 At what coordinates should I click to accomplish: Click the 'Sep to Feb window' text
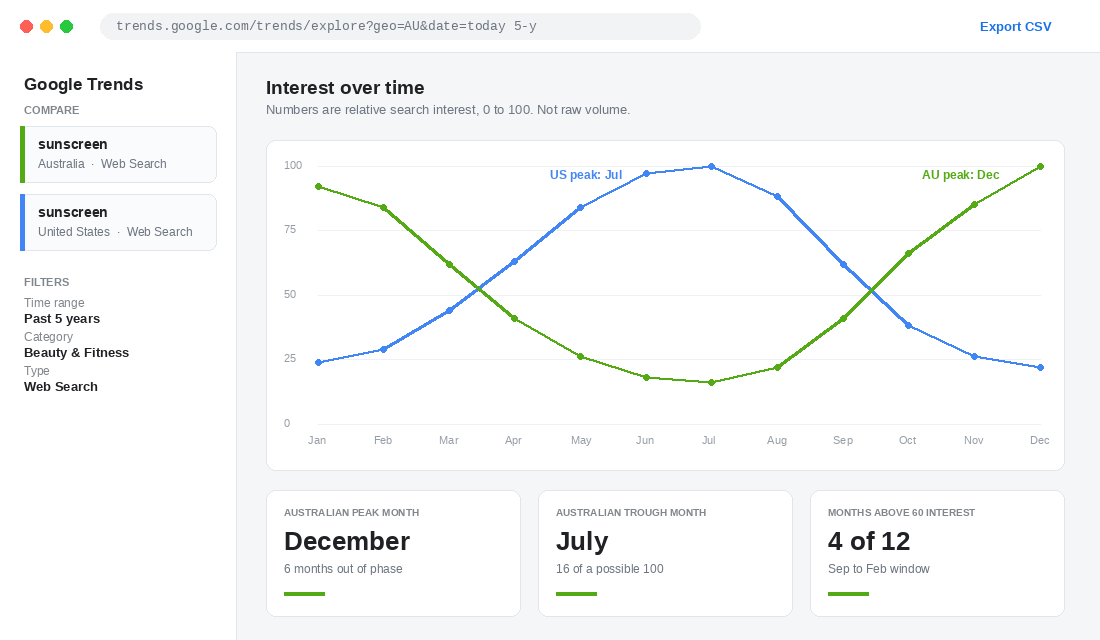click(x=878, y=568)
